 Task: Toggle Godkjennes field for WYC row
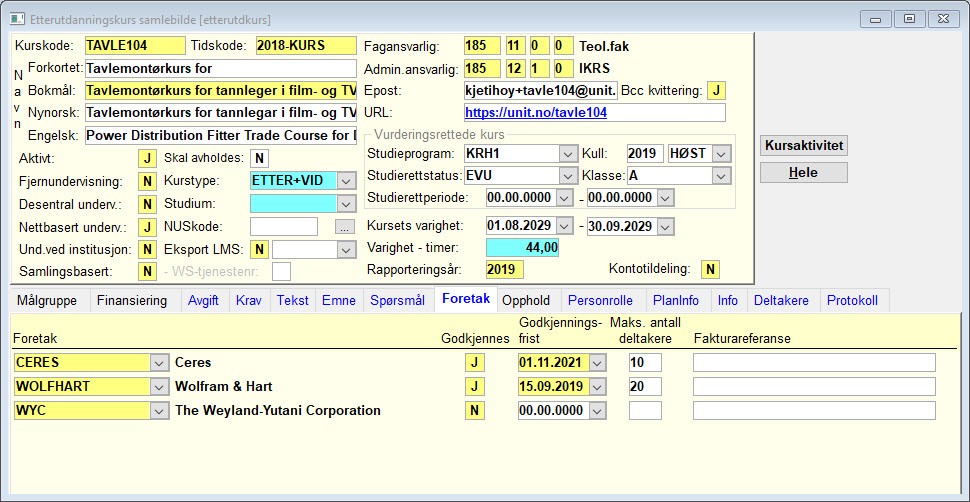point(474,410)
